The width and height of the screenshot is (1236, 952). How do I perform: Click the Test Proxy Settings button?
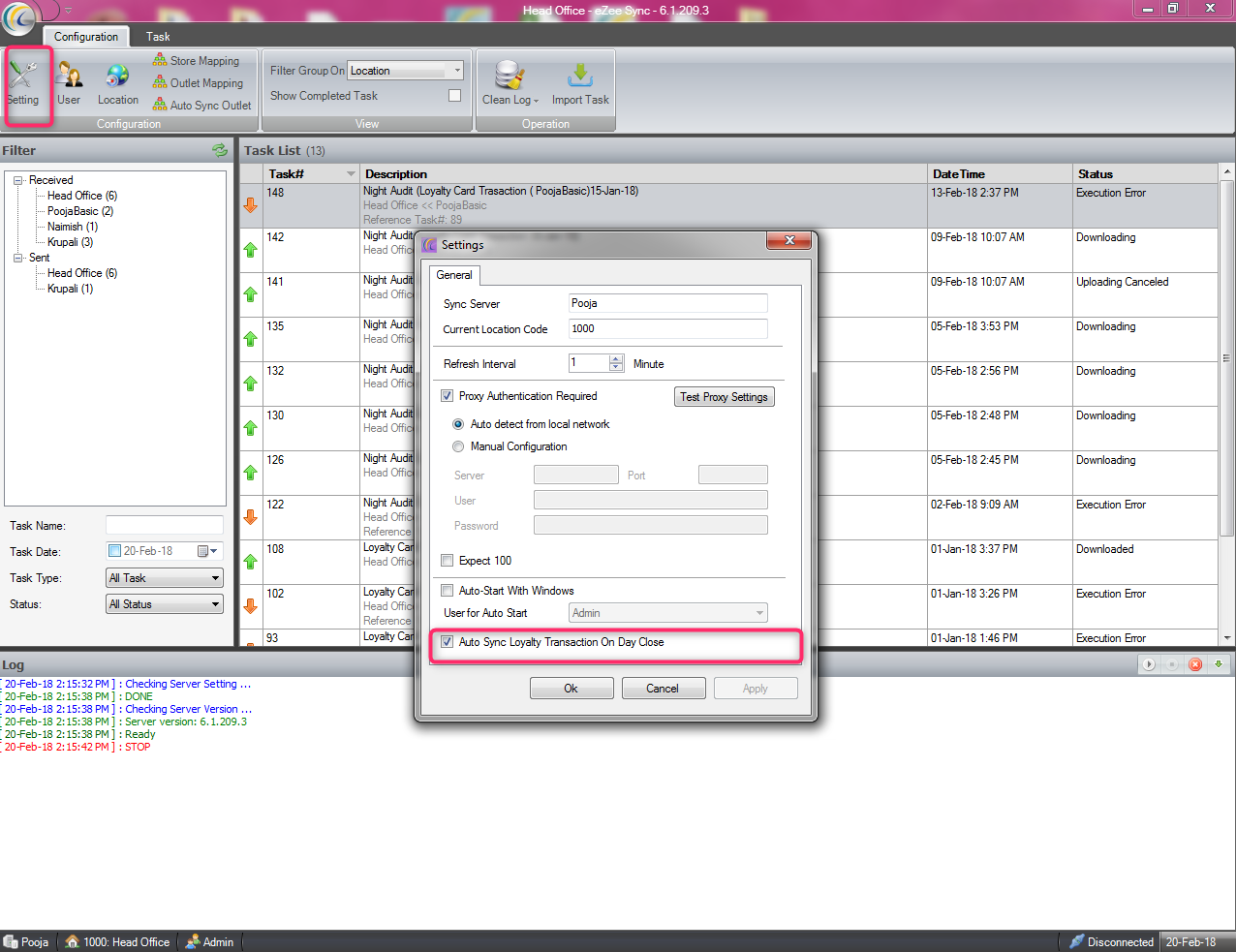[x=724, y=397]
